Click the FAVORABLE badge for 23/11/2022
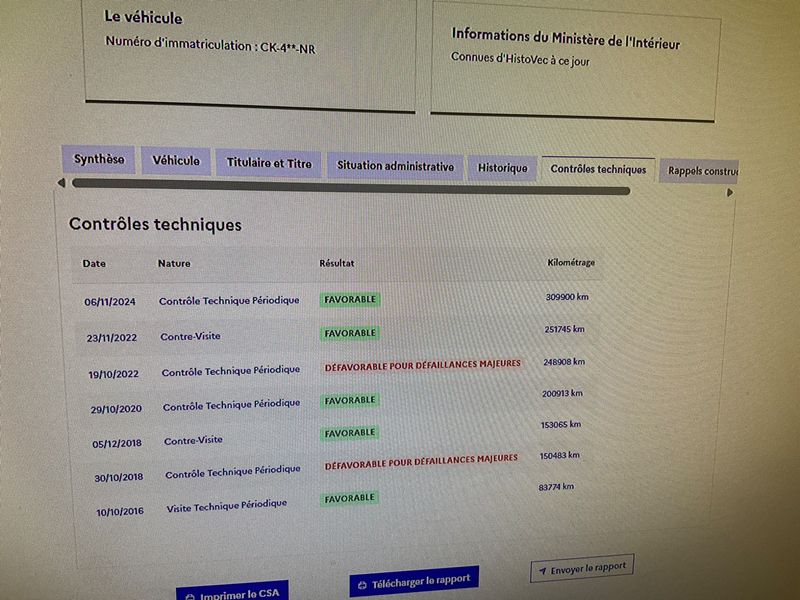 click(350, 333)
